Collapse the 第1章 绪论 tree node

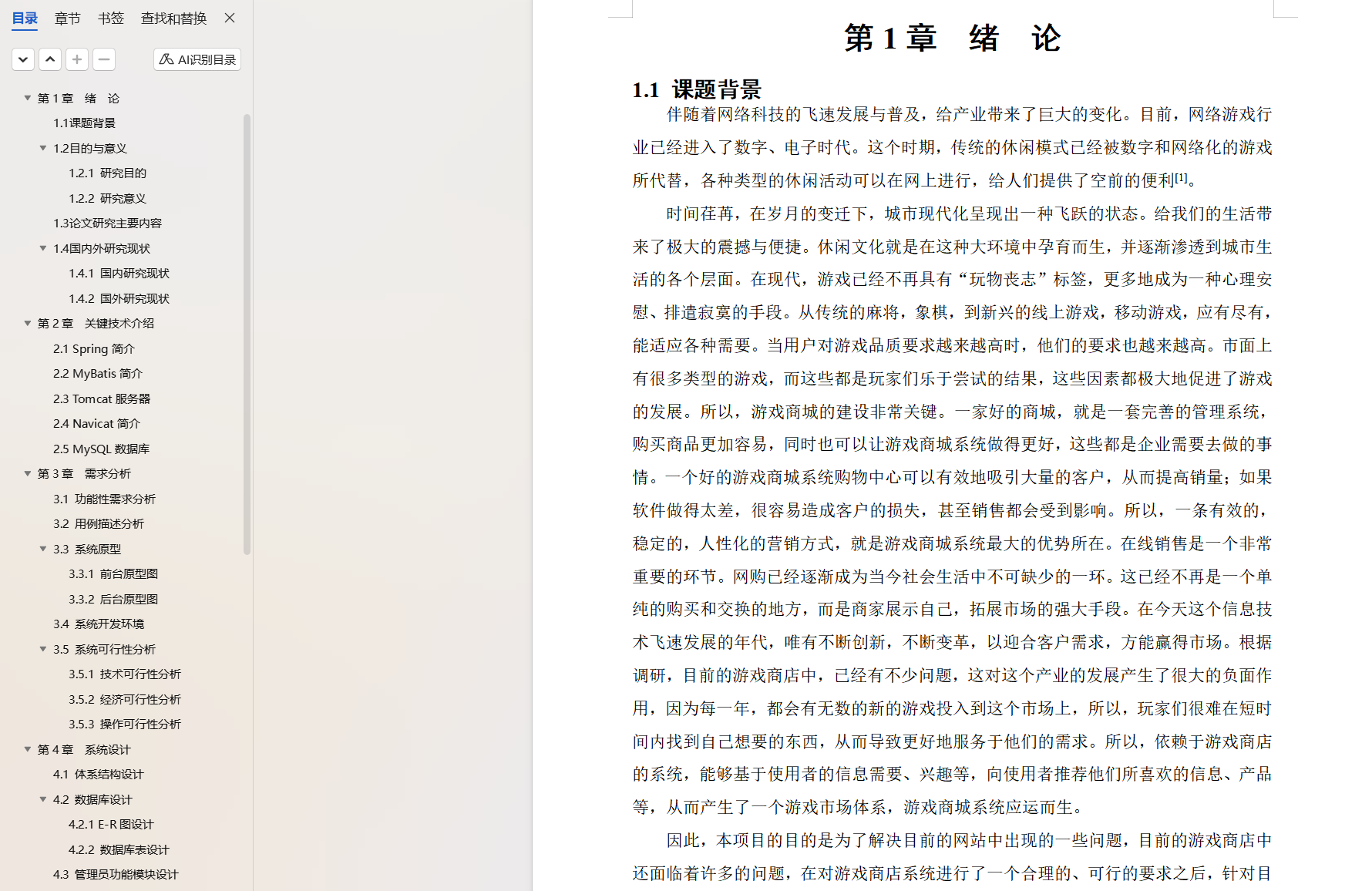(28, 98)
